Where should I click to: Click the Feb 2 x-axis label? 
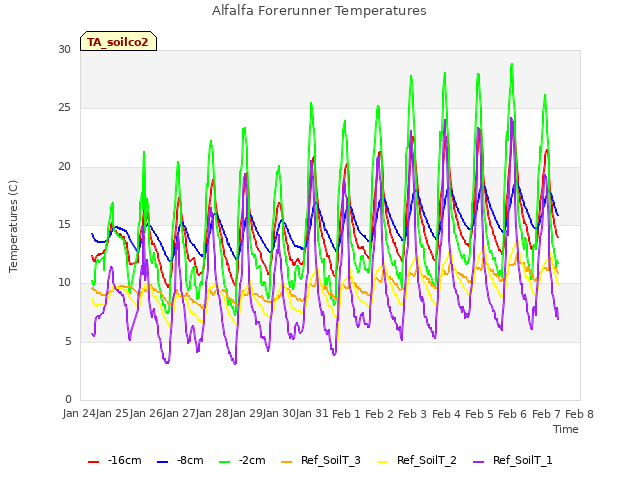tap(379, 414)
